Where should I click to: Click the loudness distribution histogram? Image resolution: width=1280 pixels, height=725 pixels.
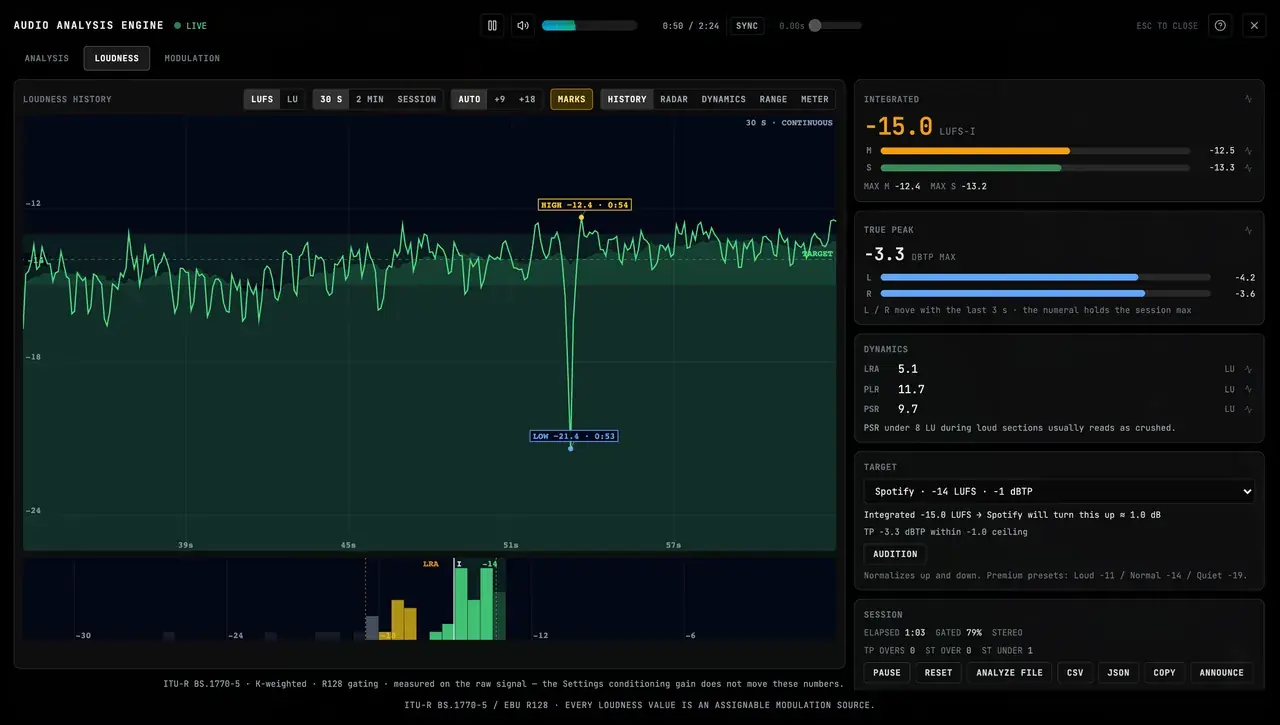coord(429,599)
